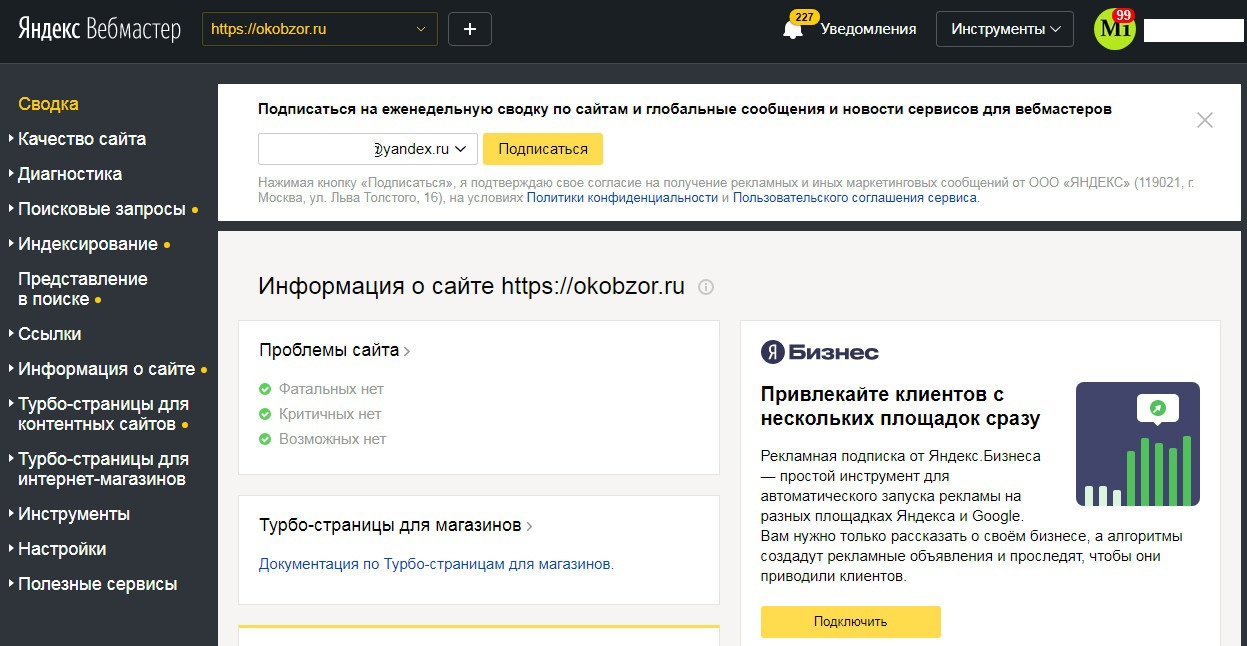Screen dimensions: 1247x646
Task: Click the 227 notifications count badge
Action: (804, 17)
